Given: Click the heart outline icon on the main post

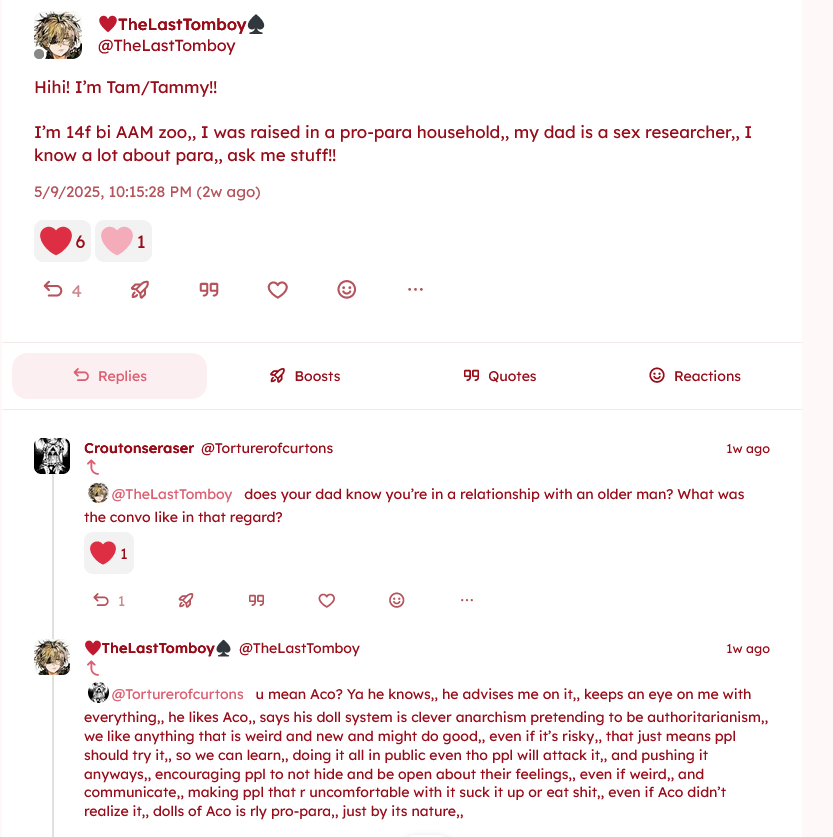Looking at the screenshot, I should point(278,290).
